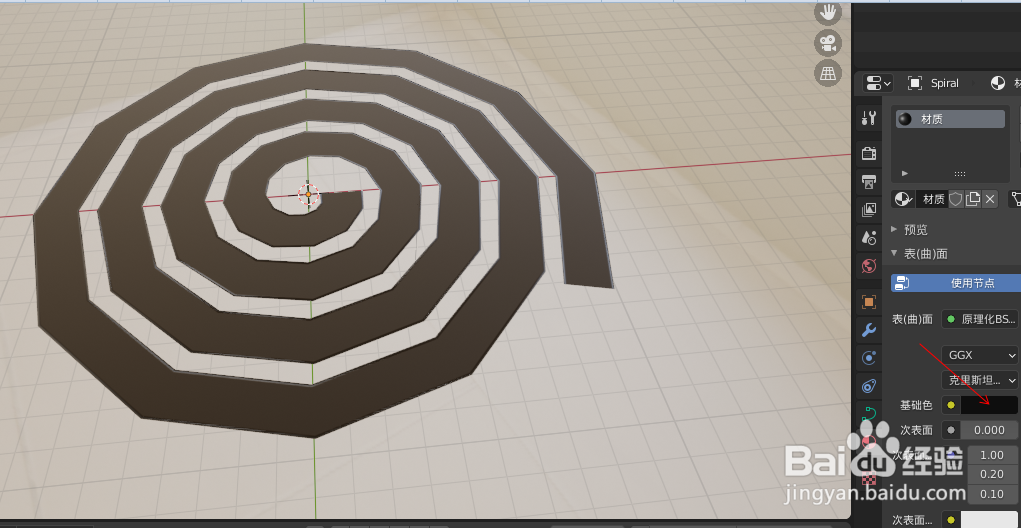Select the 材质 material slot in list
The height and width of the screenshot is (528, 1021).
(x=950, y=119)
